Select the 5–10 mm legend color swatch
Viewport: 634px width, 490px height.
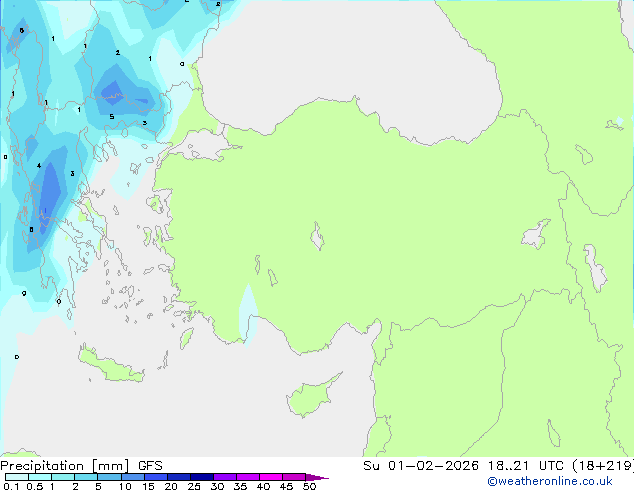(109, 477)
